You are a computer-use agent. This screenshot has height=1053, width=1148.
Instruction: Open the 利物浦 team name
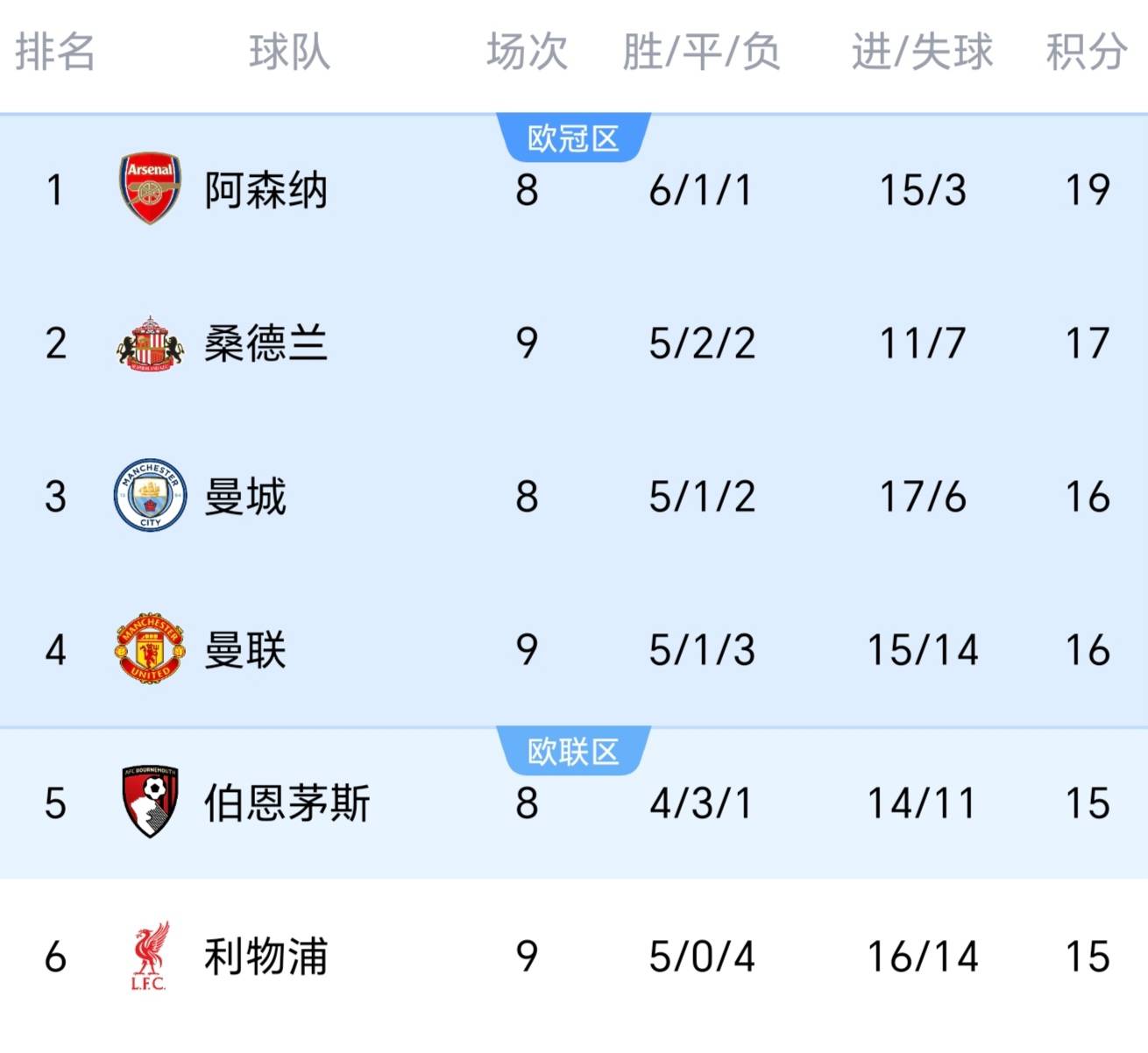pyautogui.click(x=266, y=957)
